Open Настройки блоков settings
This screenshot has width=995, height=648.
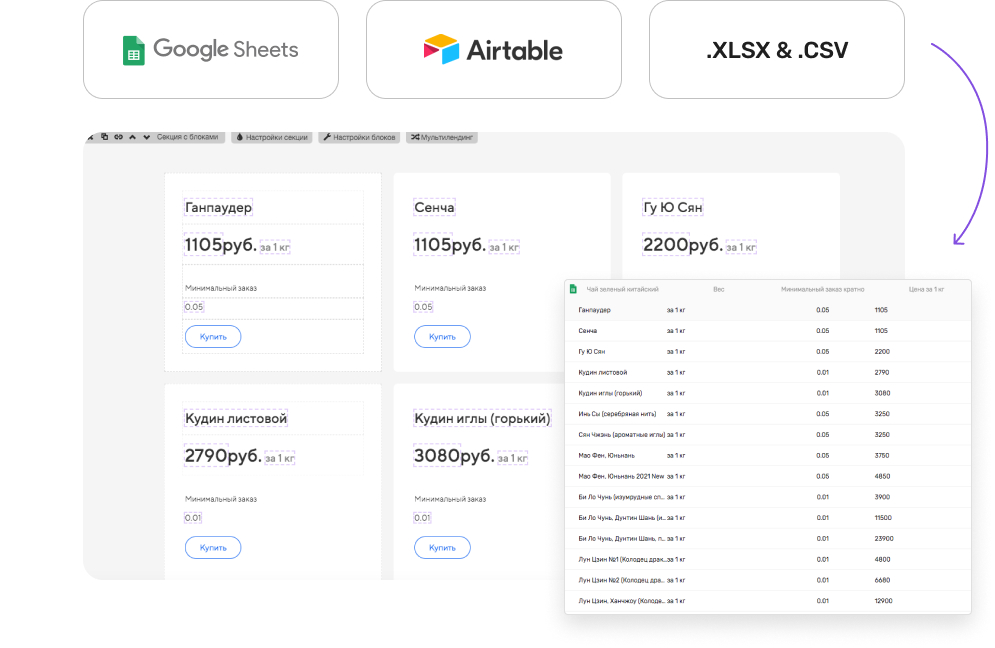point(359,137)
